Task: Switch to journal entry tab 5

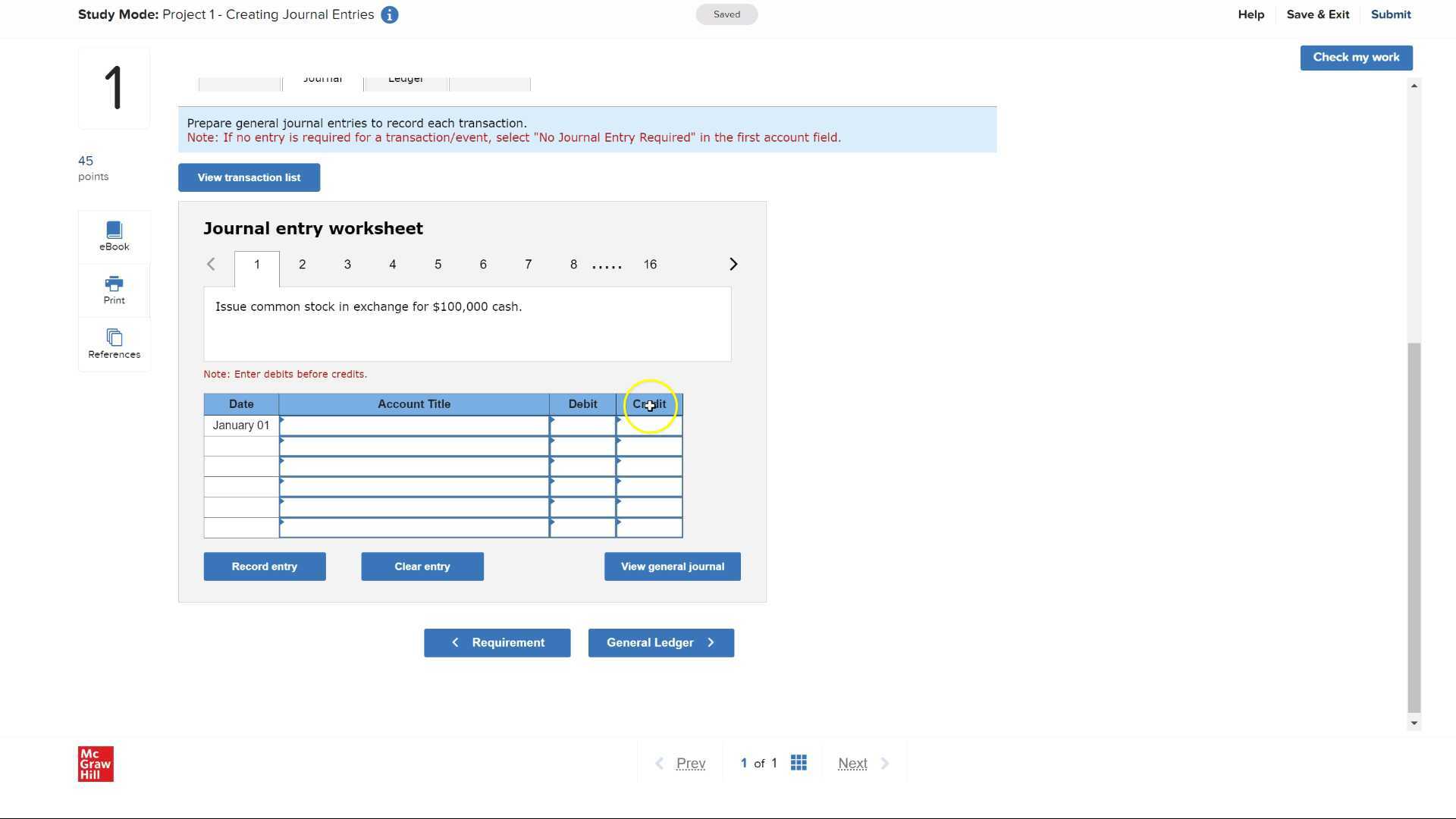Action: [438, 265]
